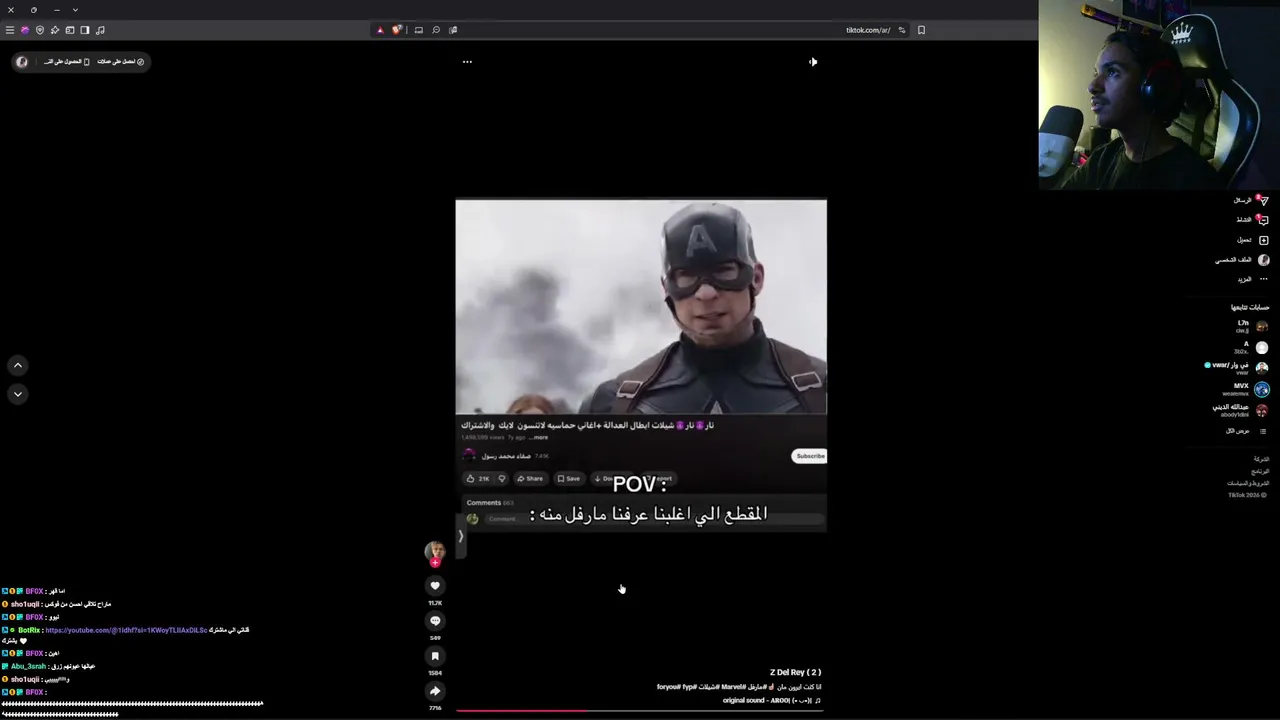Go to the previous video with up arrow
Screen dimensions: 1280x720
click(18, 366)
